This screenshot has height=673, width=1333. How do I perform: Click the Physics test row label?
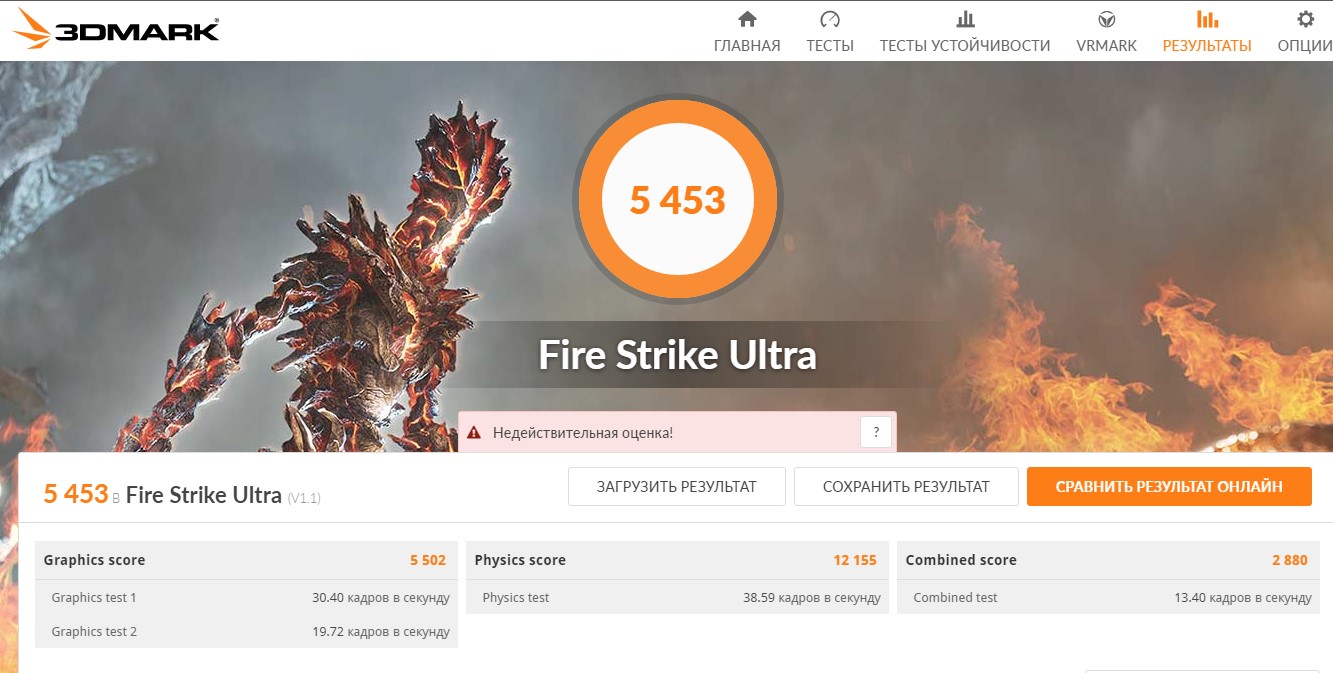tap(516, 598)
